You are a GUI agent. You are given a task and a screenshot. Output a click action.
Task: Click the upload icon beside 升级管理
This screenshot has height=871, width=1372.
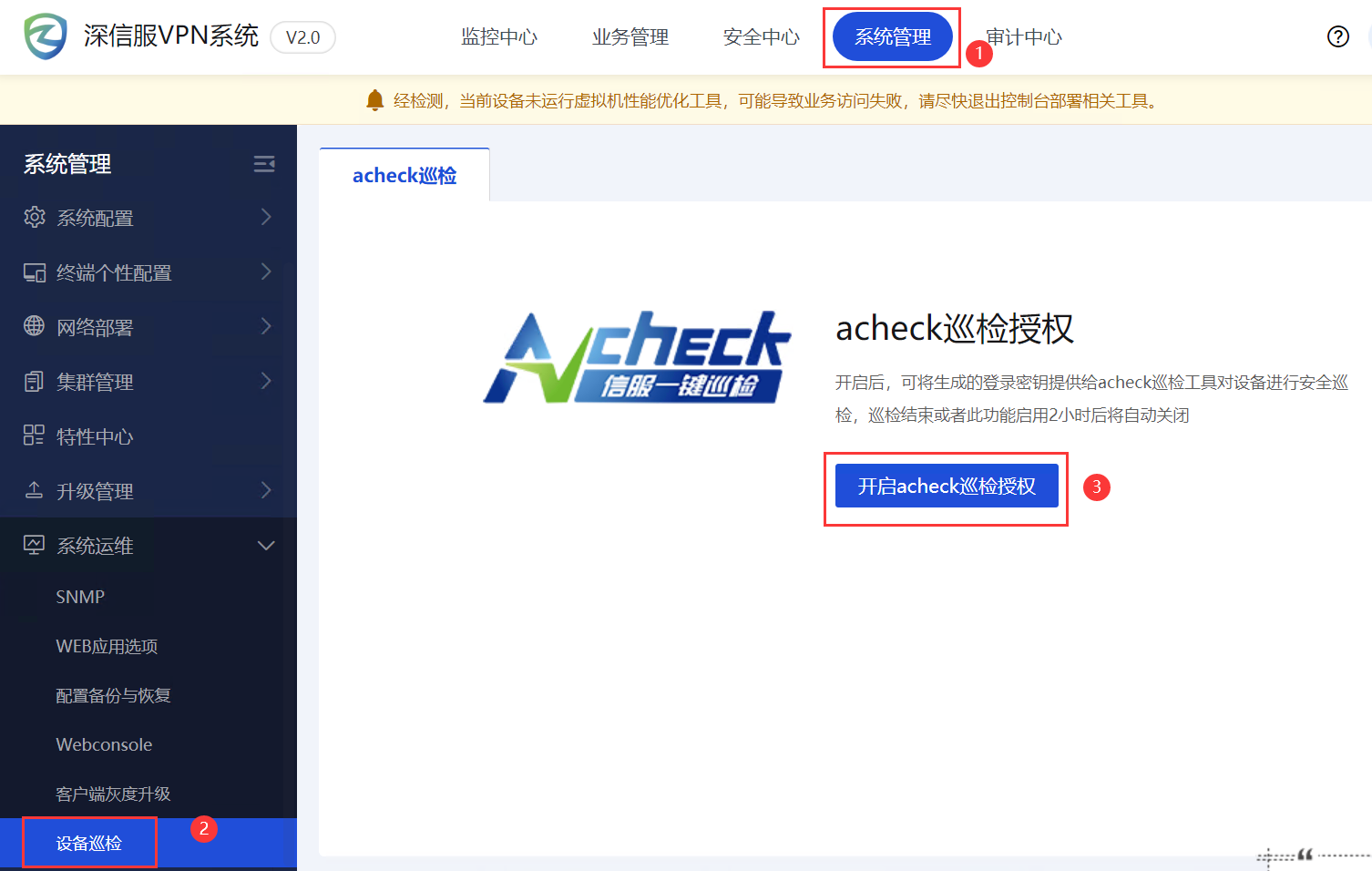(35, 490)
